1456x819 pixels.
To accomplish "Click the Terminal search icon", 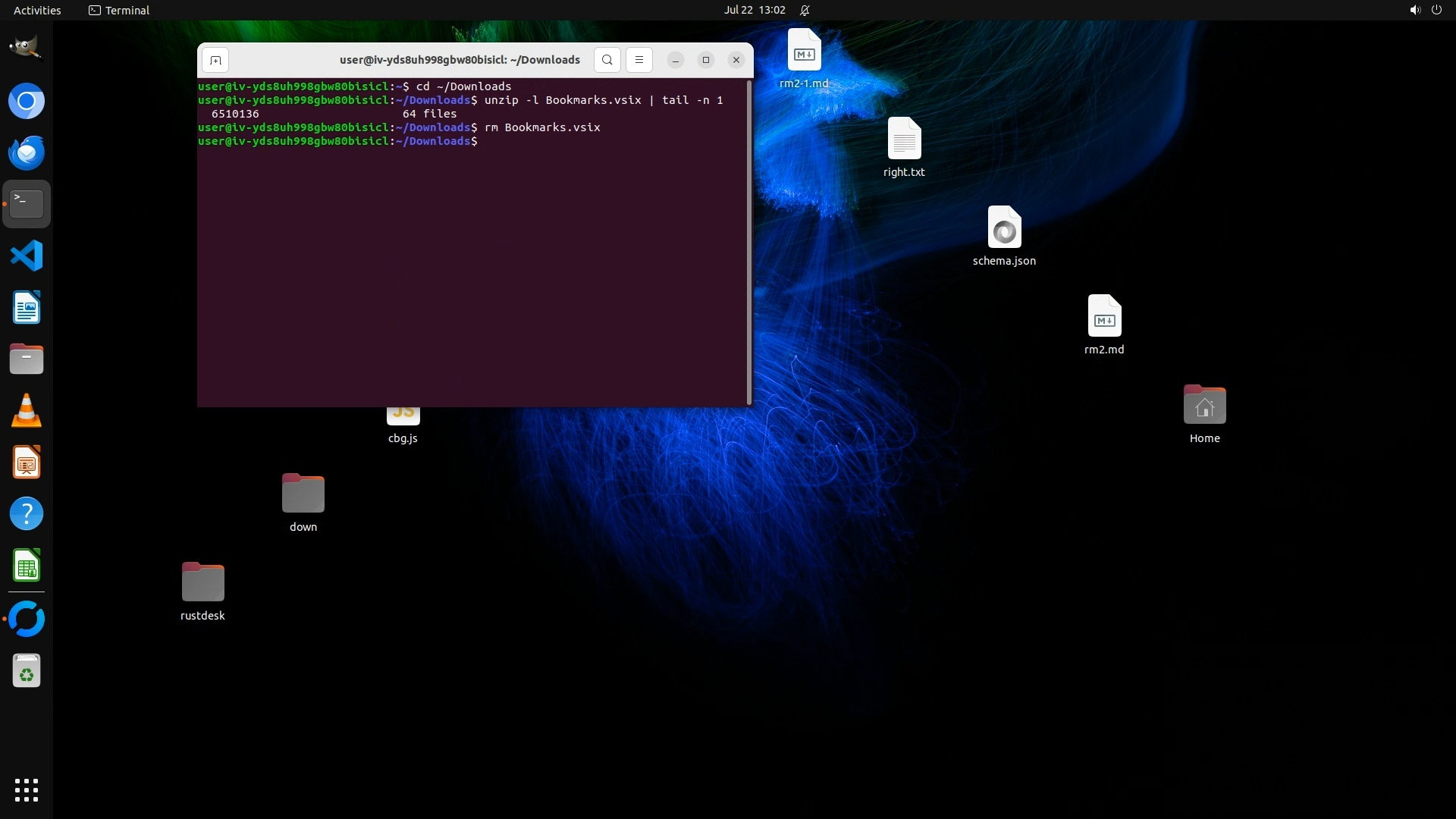I will (607, 60).
